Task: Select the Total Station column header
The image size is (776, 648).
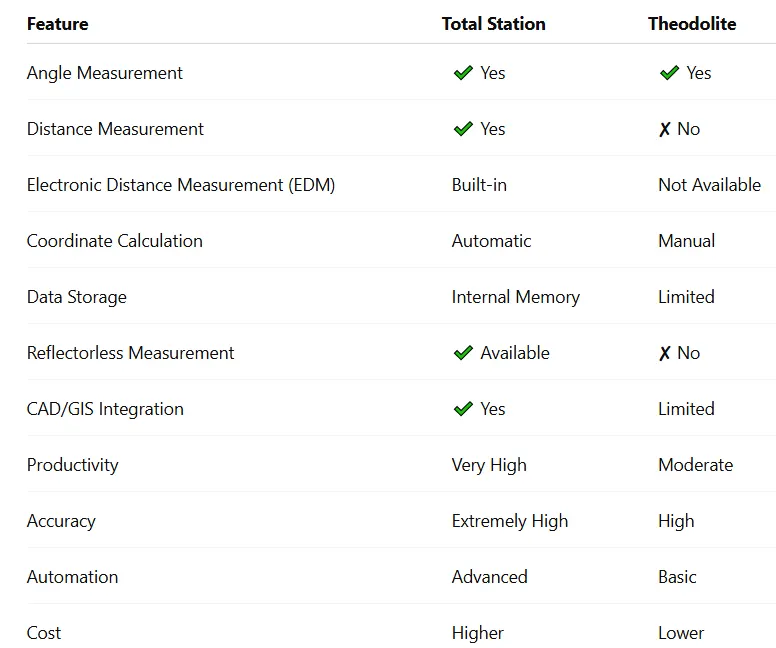Action: [493, 24]
